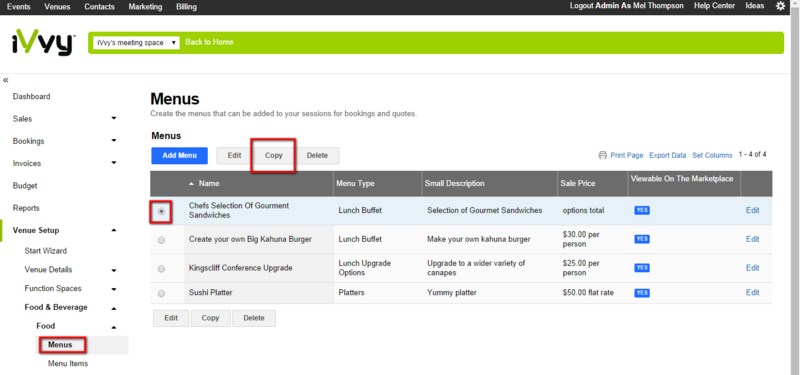The height and width of the screenshot is (375, 800).
Task: Click the bottom Edit button below table
Action: pos(171,318)
